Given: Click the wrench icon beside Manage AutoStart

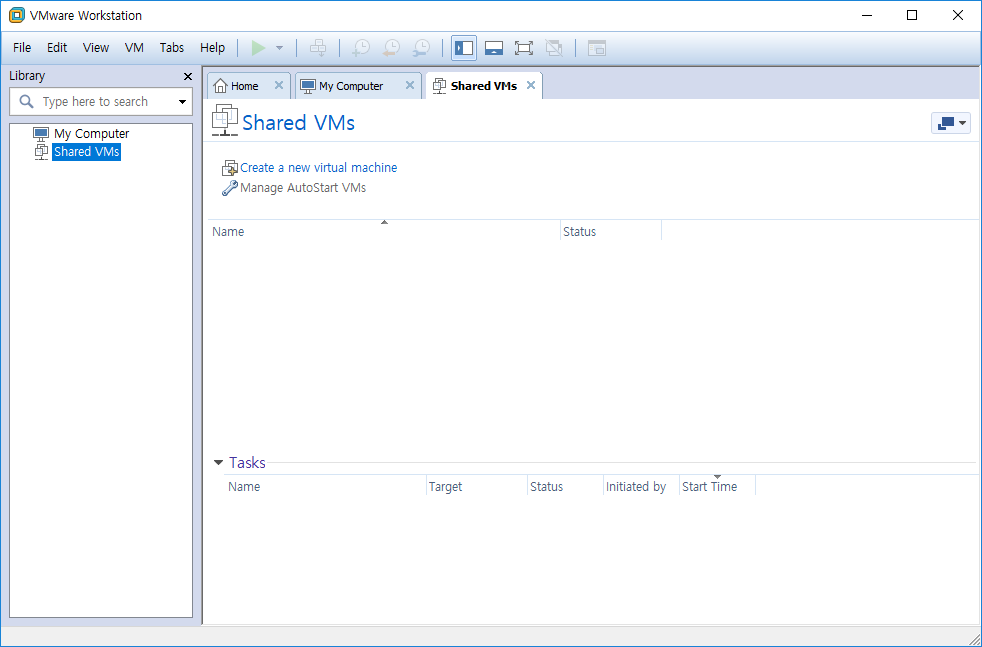Looking at the screenshot, I should [230, 188].
